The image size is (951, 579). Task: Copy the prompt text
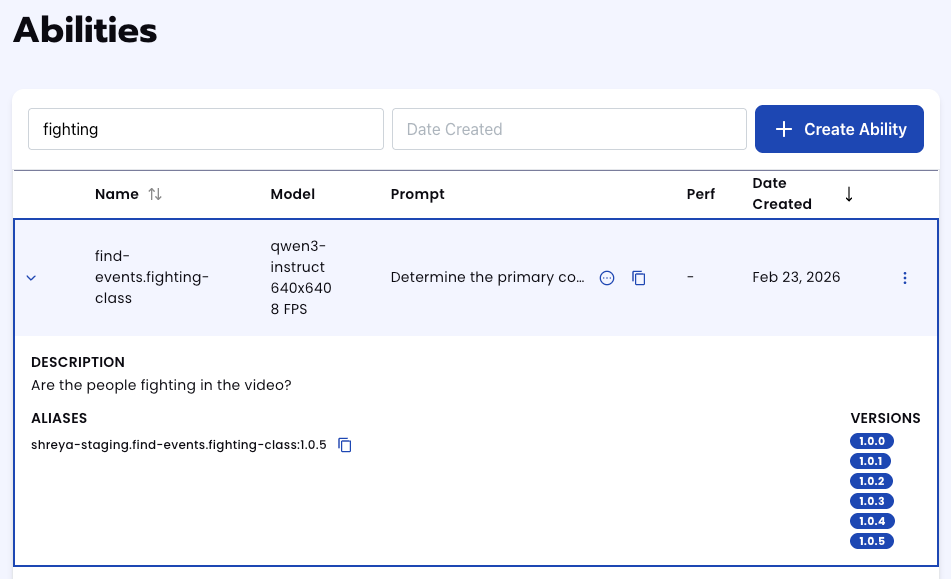[x=639, y=278]
